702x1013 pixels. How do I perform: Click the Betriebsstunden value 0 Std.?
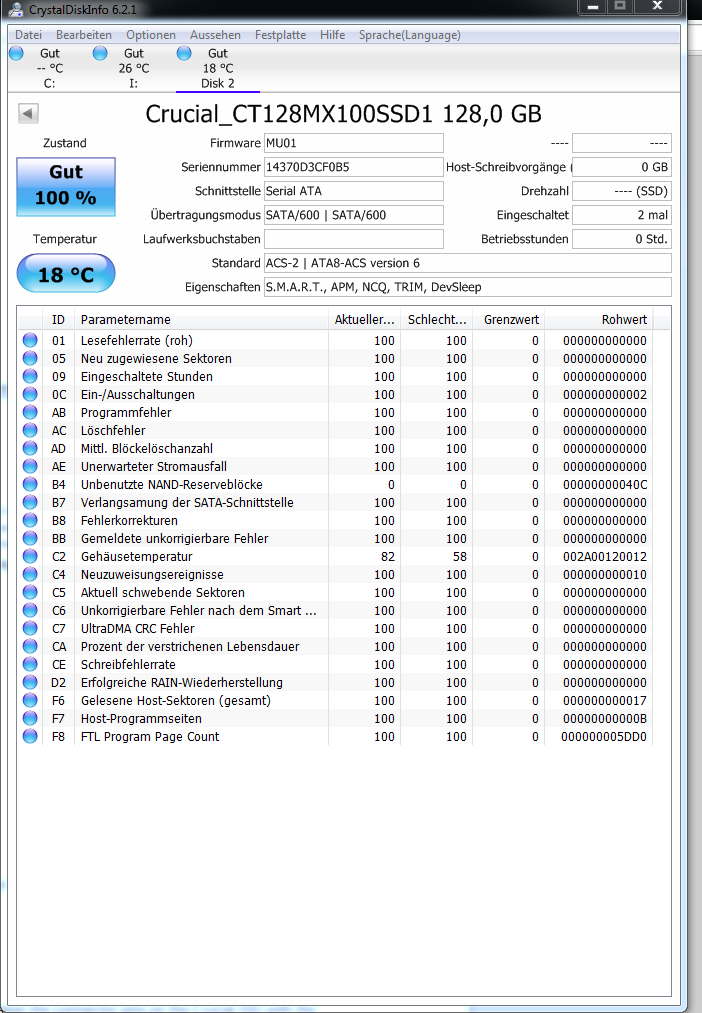[622, 239]
